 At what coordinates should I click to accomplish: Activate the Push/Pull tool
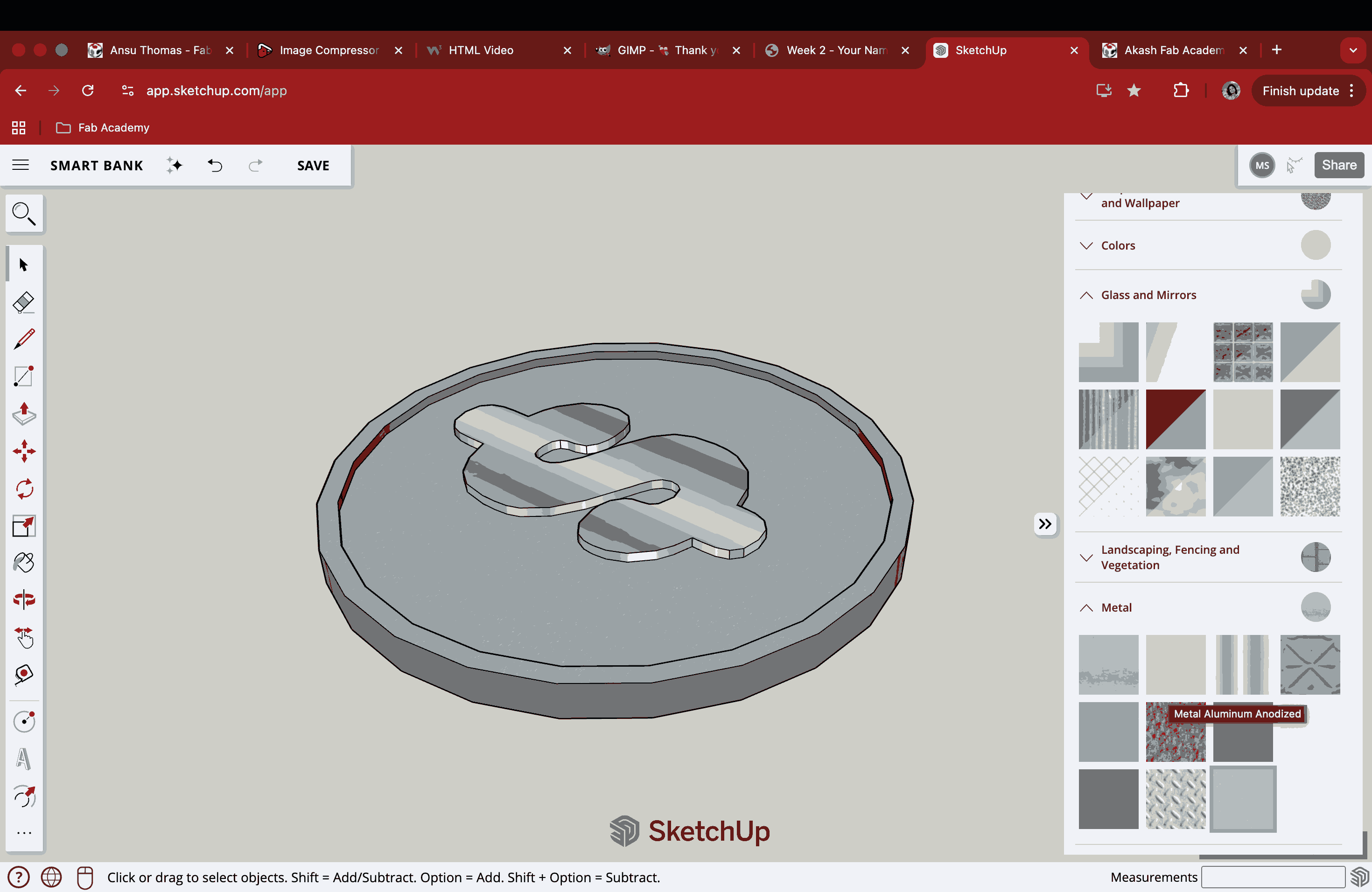pos(24,414)
